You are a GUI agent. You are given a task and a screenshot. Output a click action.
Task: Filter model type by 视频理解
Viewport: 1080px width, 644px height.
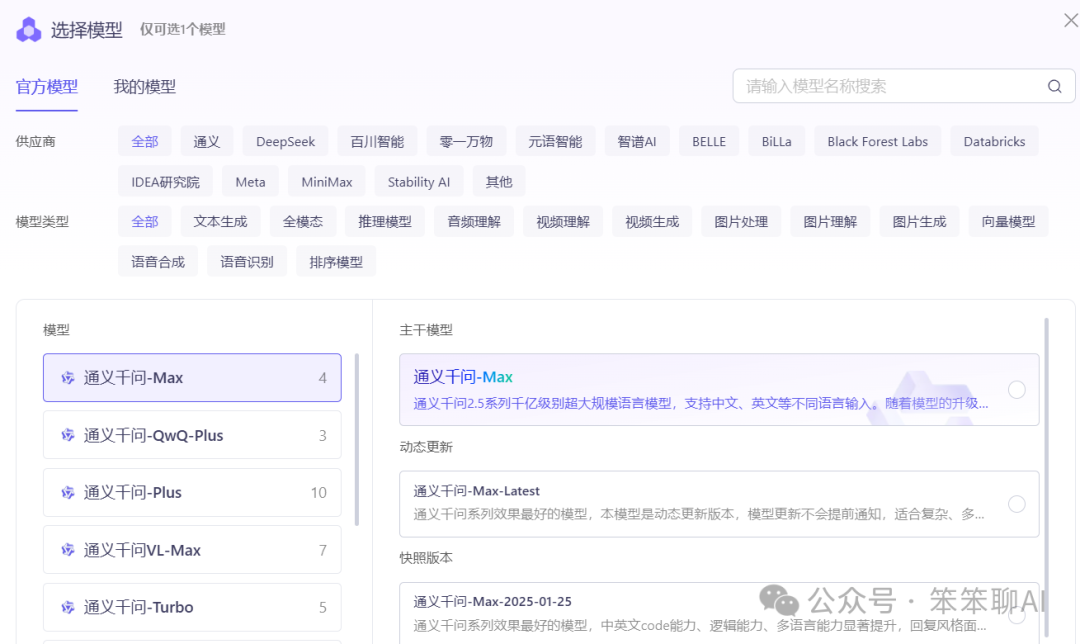[x=563, y=222]
